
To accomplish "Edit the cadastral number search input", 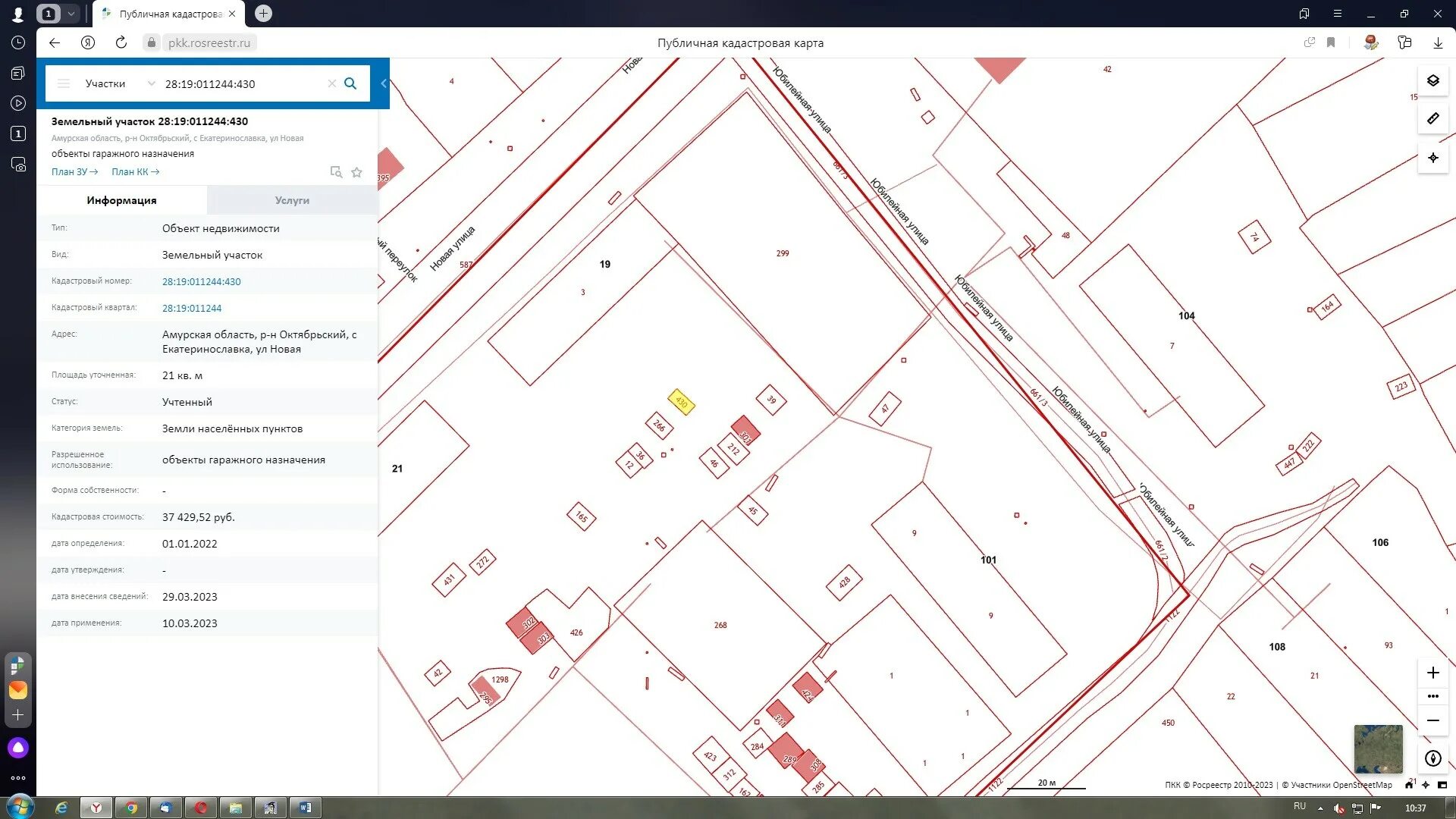I will pos(243,83).
